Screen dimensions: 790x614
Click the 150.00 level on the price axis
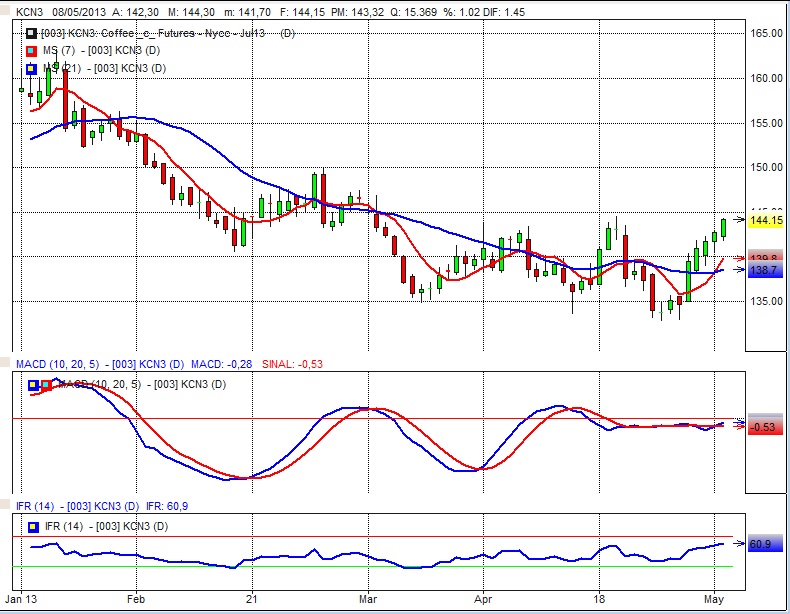click(766, 167)
